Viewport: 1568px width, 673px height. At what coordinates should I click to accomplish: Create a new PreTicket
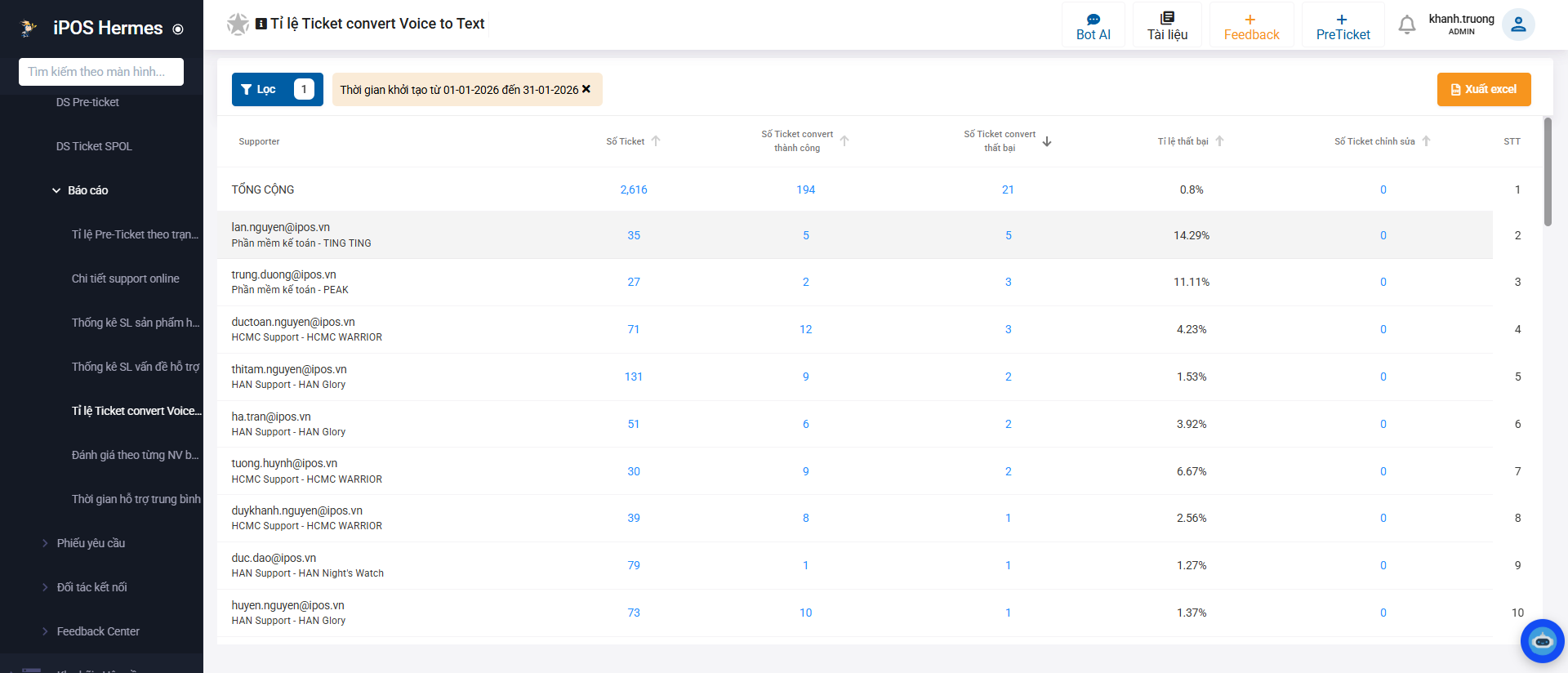click(x=1343, y=25)
